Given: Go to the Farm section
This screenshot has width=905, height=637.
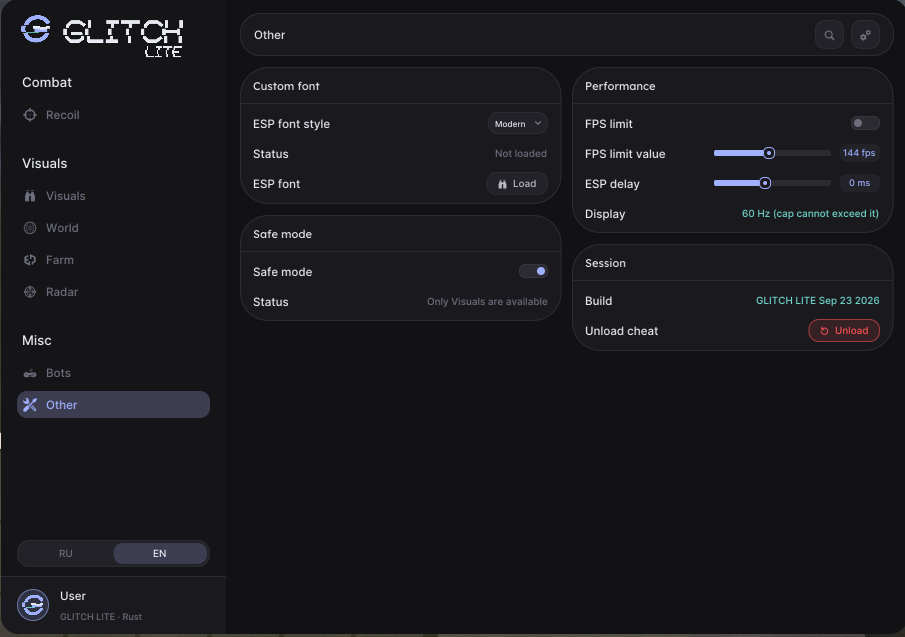Looking at the screenshot, I should [113, 260].
